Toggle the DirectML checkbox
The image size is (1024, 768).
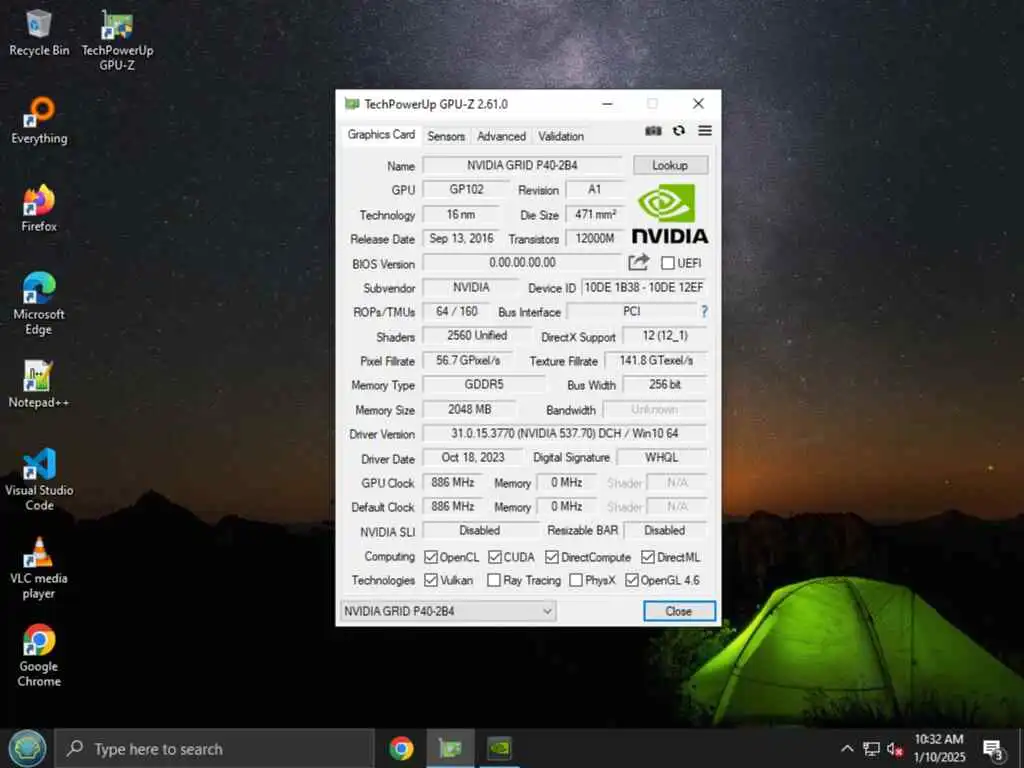point(648,557)
